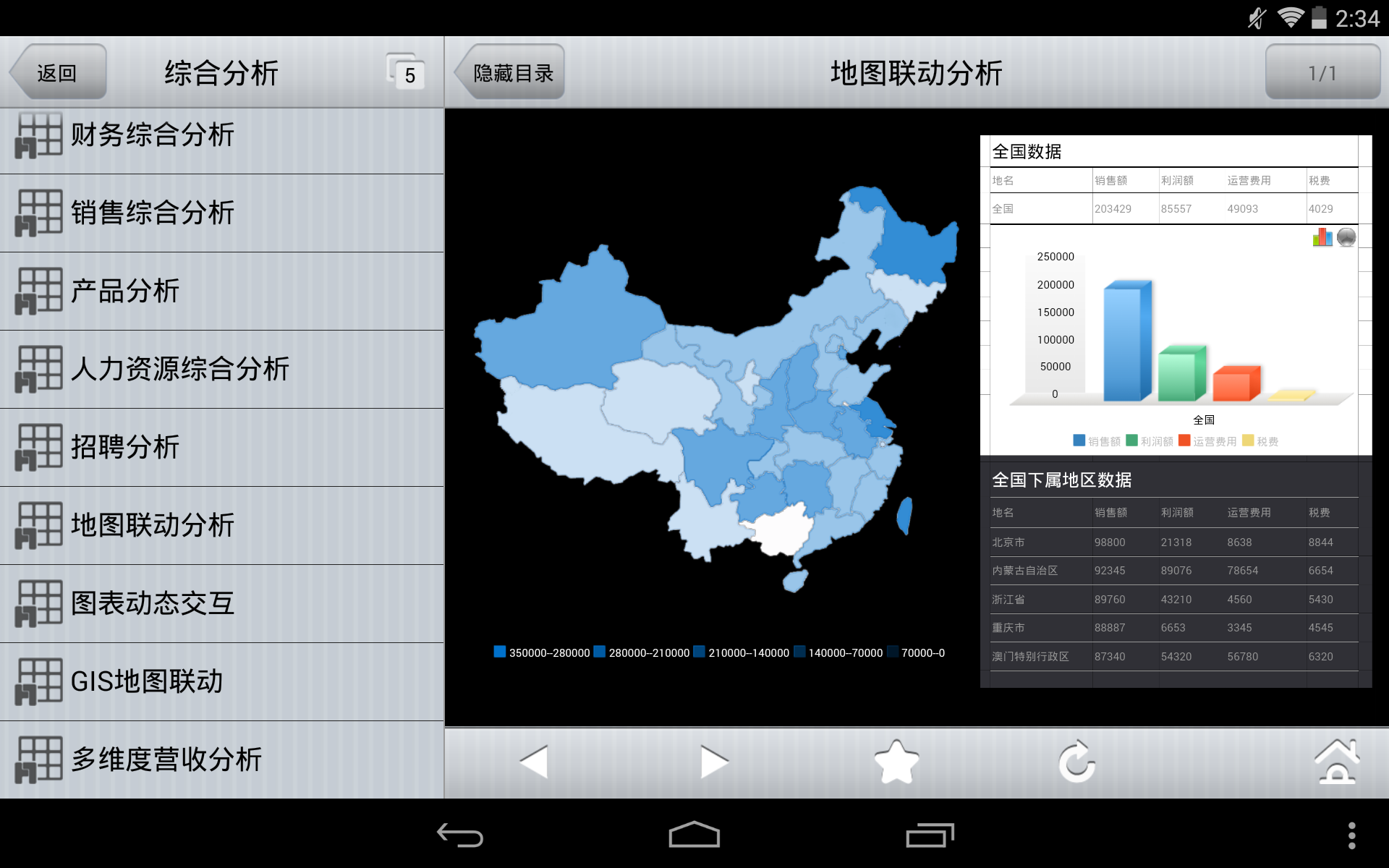Image resolution: width=1389 pixels, height=868 pixels.
Task: Tap the battery status icon
Action: [x=1320, y=17]
